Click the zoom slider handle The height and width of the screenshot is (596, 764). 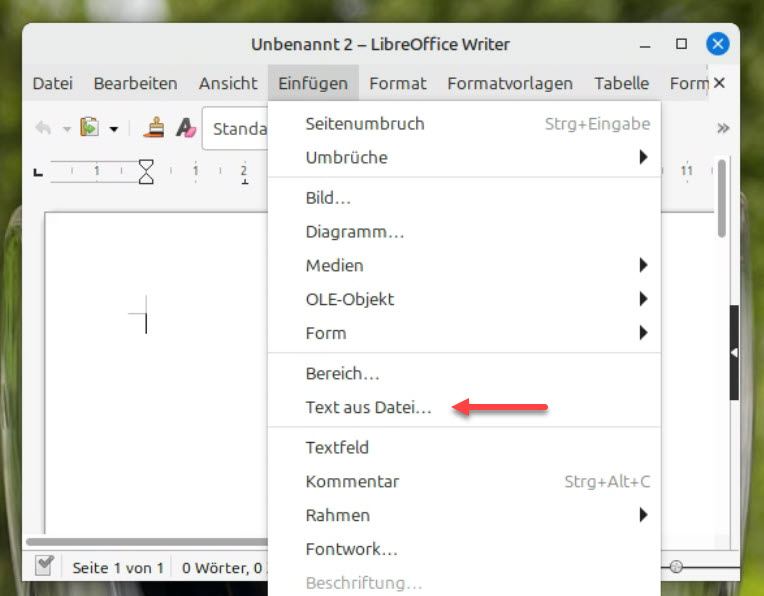(676, 567)
